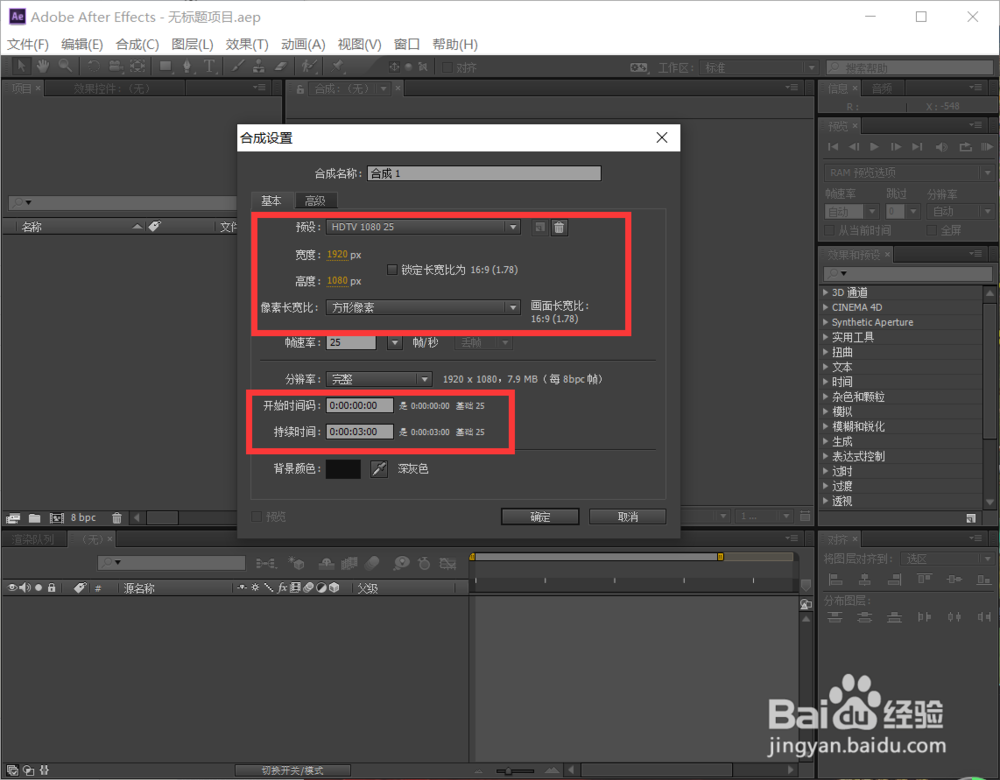1000x780 pixels.
Task: Click the 确定 button
Action: tap(540, 517)
